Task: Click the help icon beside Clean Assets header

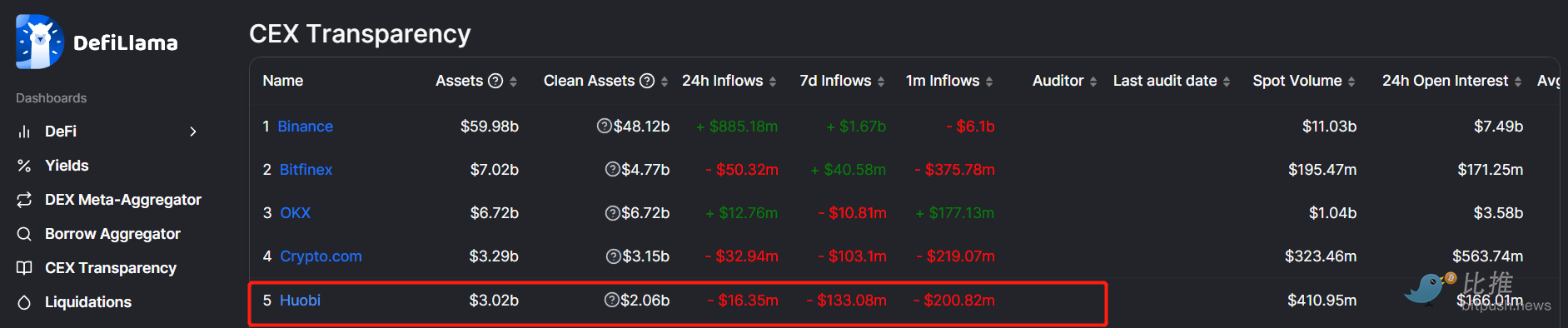Action: click(647, 81)
